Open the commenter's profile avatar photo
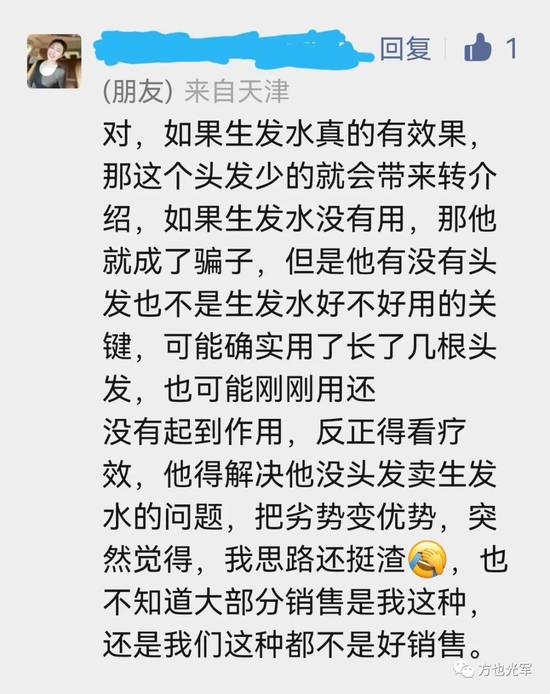Screen dimensions: 550x694 [x=54, y=61]
